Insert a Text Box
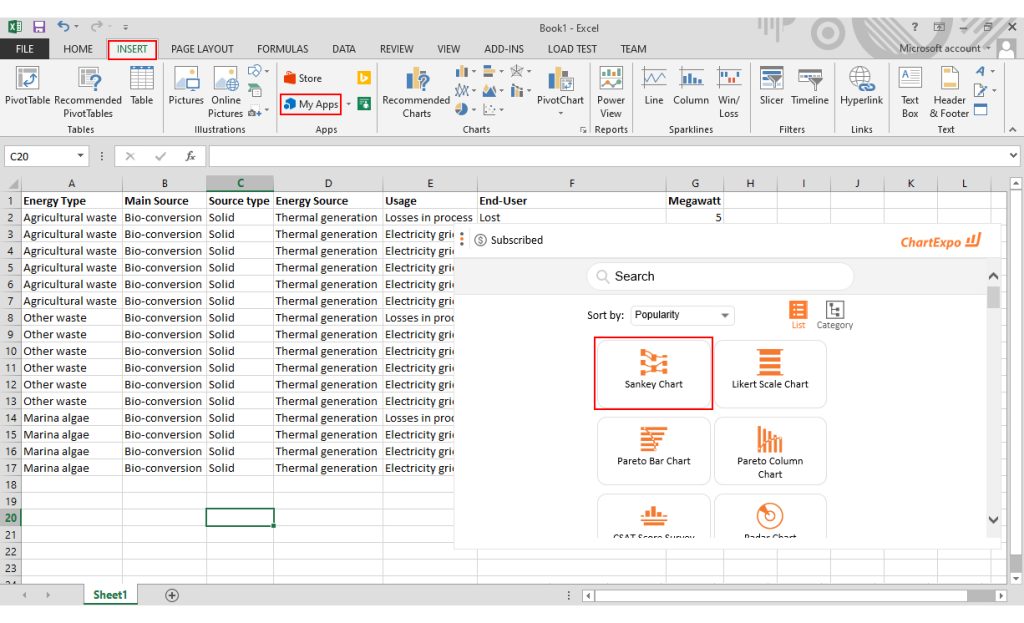Image resolution: width=1024 pixels, height=623 pixels. pos(909,91)
